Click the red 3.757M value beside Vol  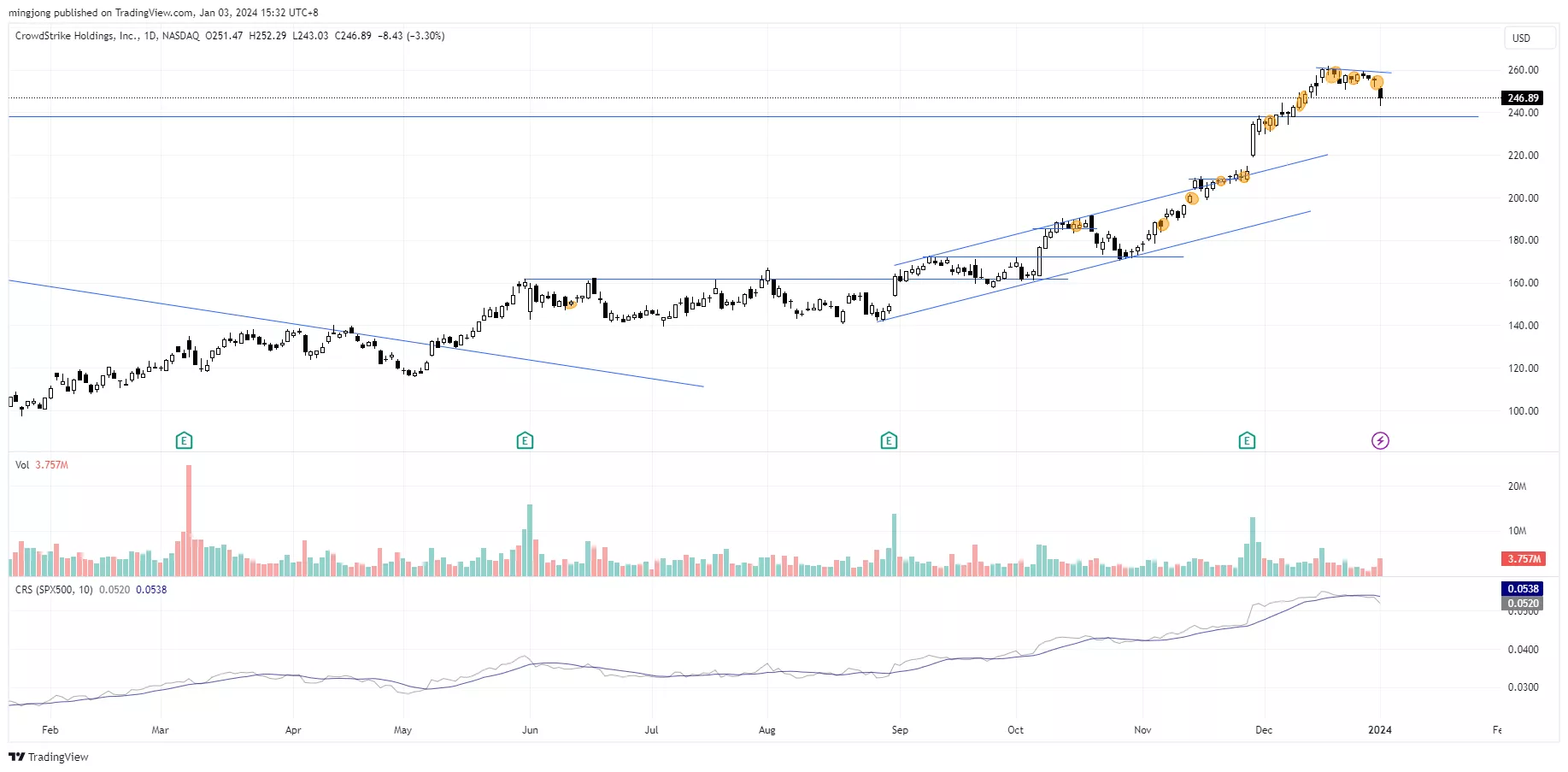tap(51, 465)
